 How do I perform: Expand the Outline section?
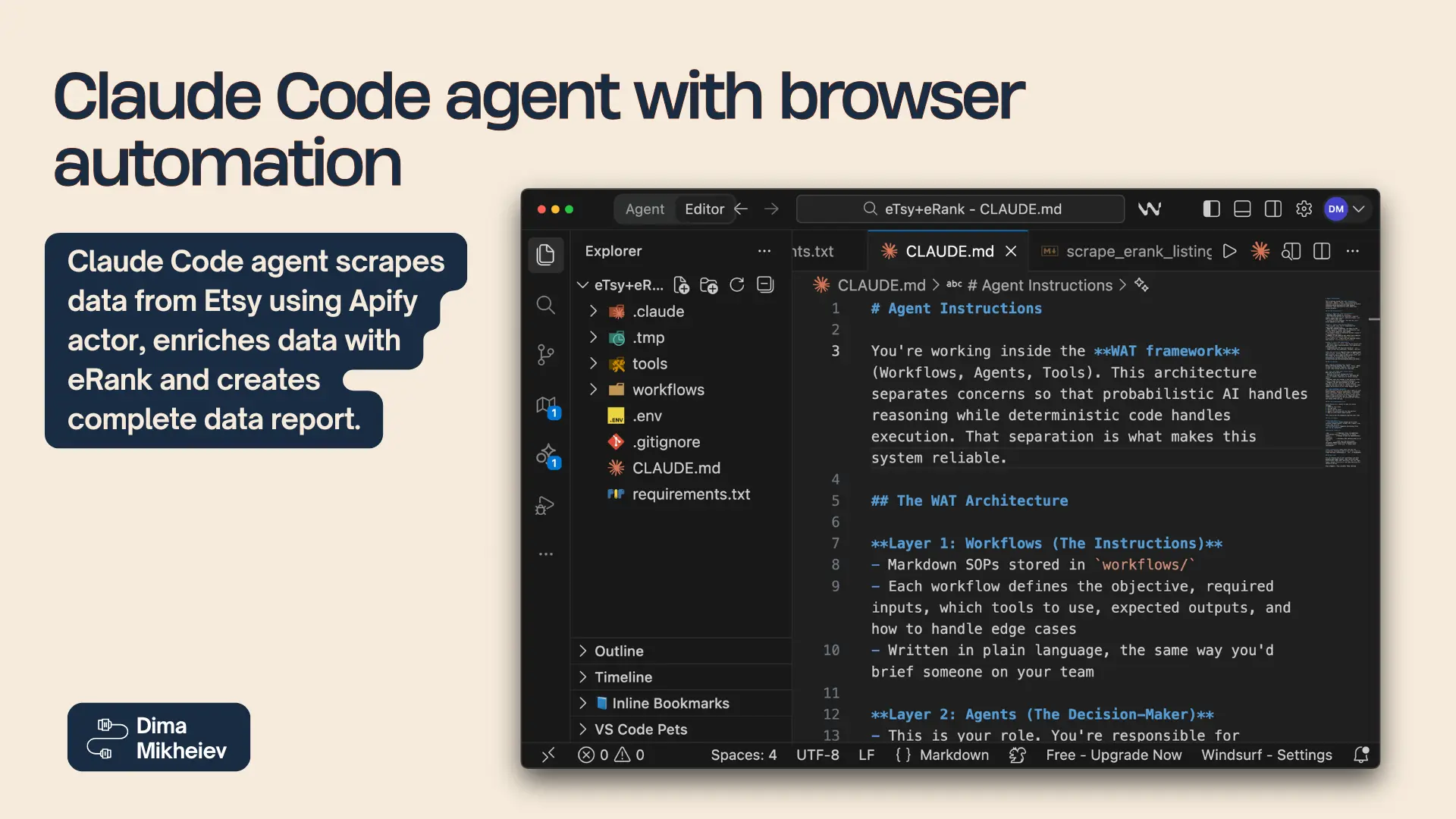coord(682,651)
